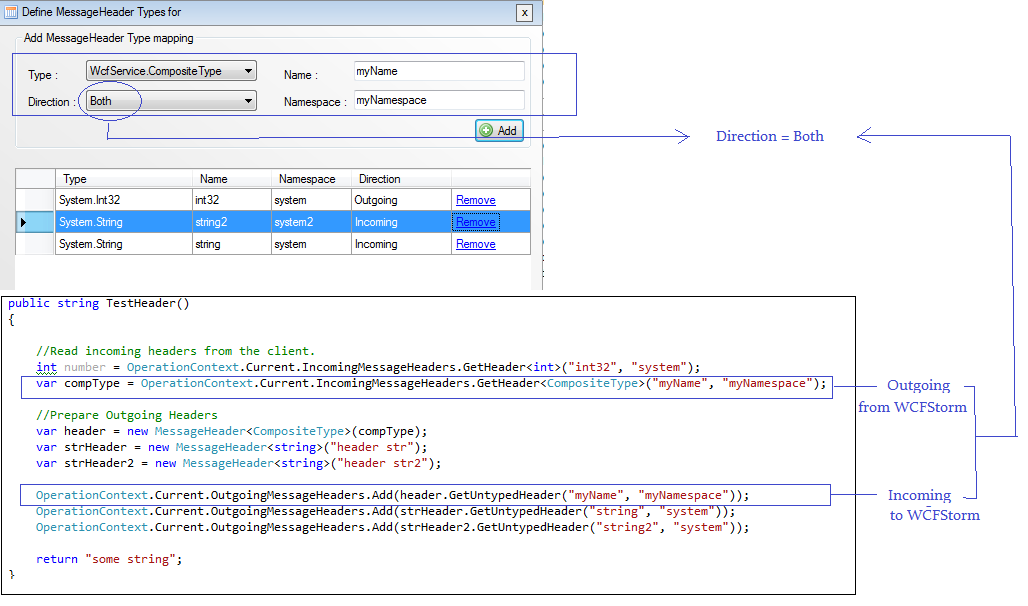
Task: Select System.String cell in string2 row
Action: pos(124,222)
